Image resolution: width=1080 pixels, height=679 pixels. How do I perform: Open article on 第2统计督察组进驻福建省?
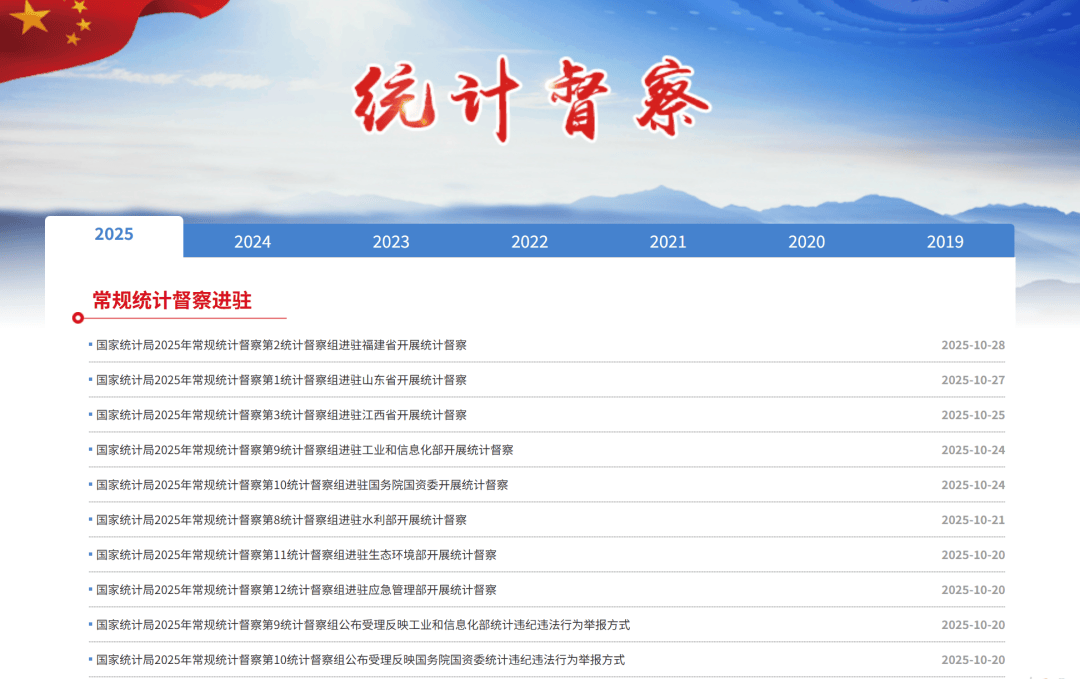pyautogui.click(x=281, y=345)
